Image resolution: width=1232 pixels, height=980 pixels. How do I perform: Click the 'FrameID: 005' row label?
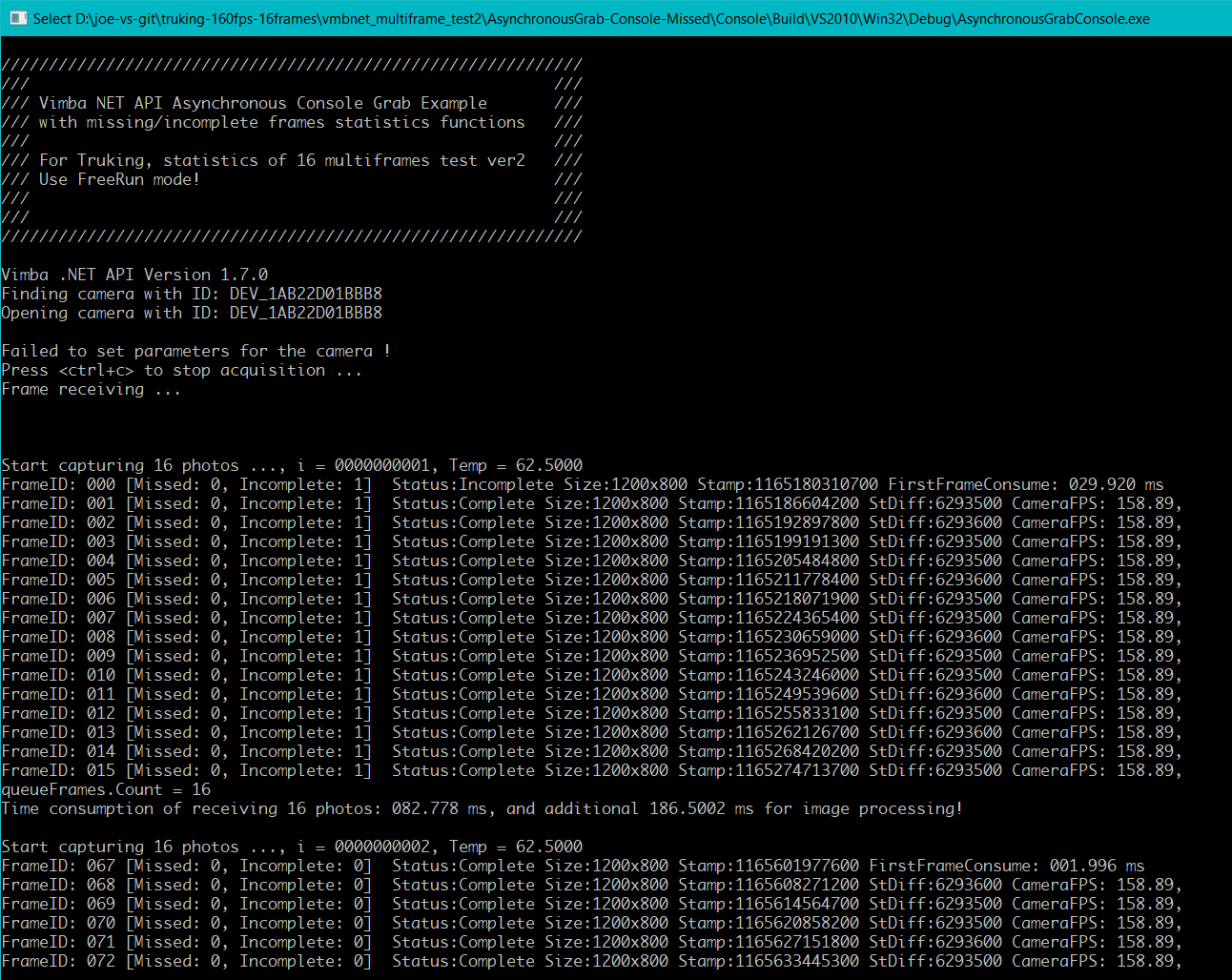[x=58, y=580]
